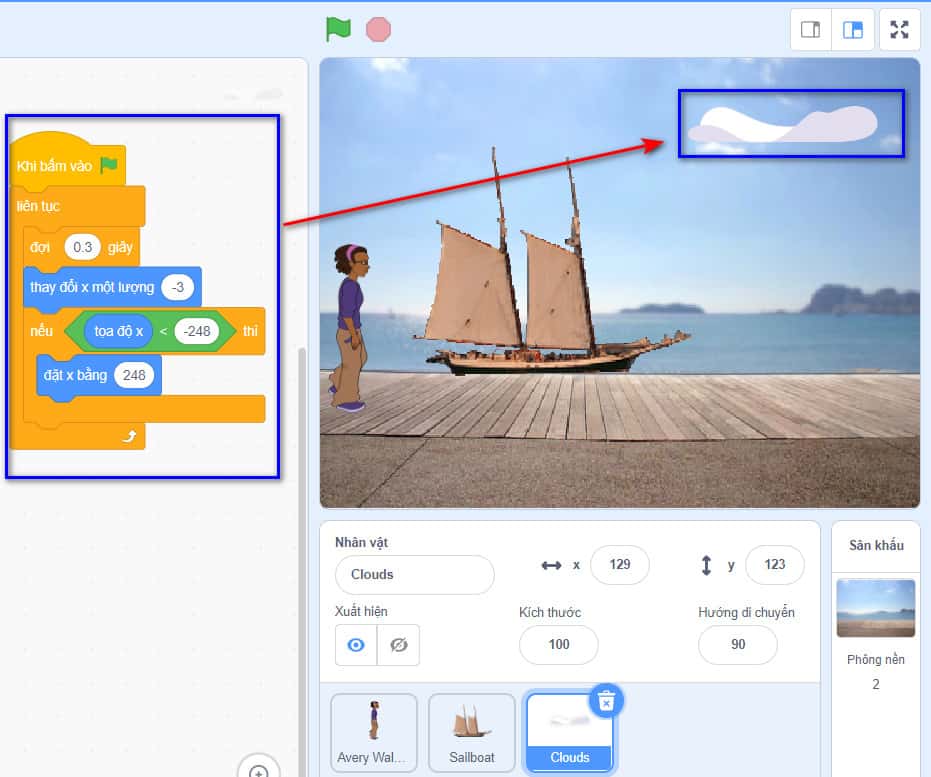Click the size field showing 100

558,645
